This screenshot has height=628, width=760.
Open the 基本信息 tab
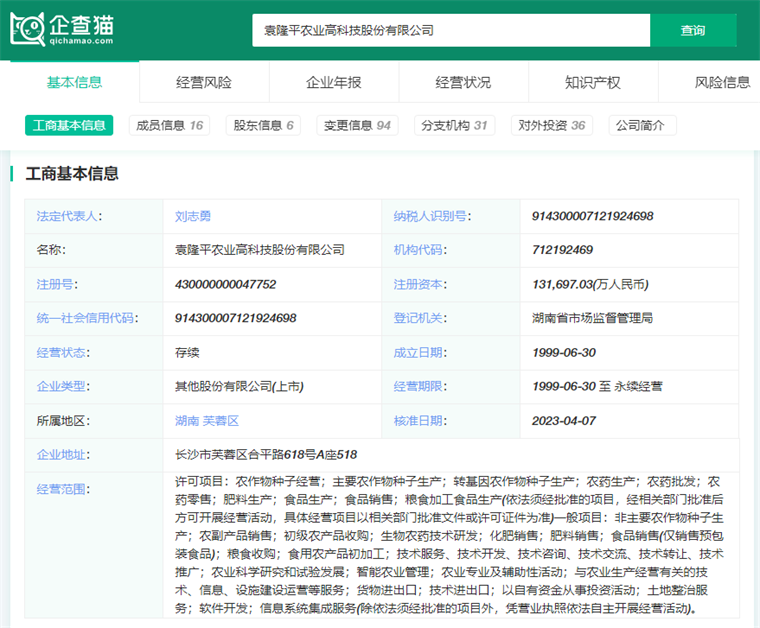click(x=75, y=82)
